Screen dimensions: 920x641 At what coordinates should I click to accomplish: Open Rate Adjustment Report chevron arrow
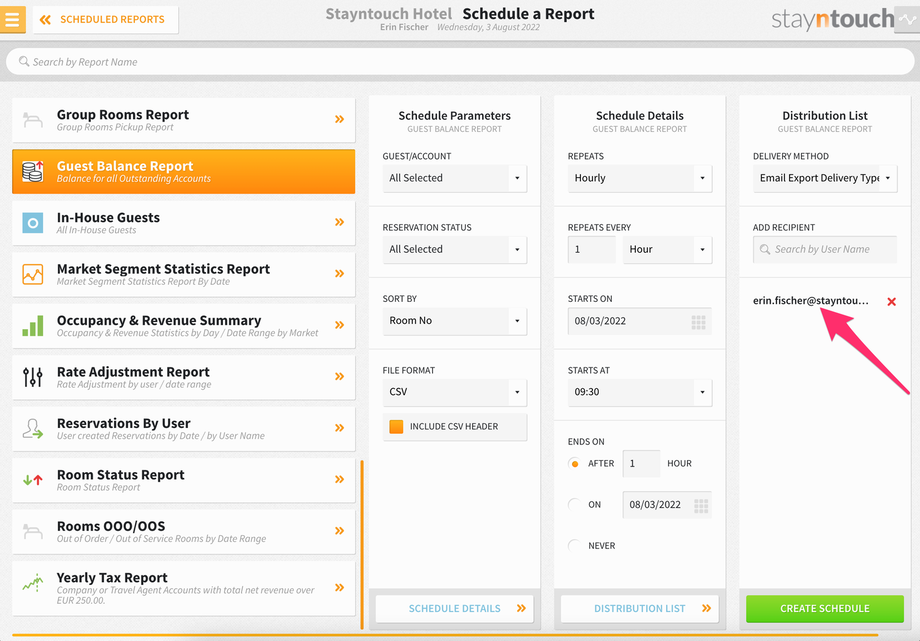339,376
